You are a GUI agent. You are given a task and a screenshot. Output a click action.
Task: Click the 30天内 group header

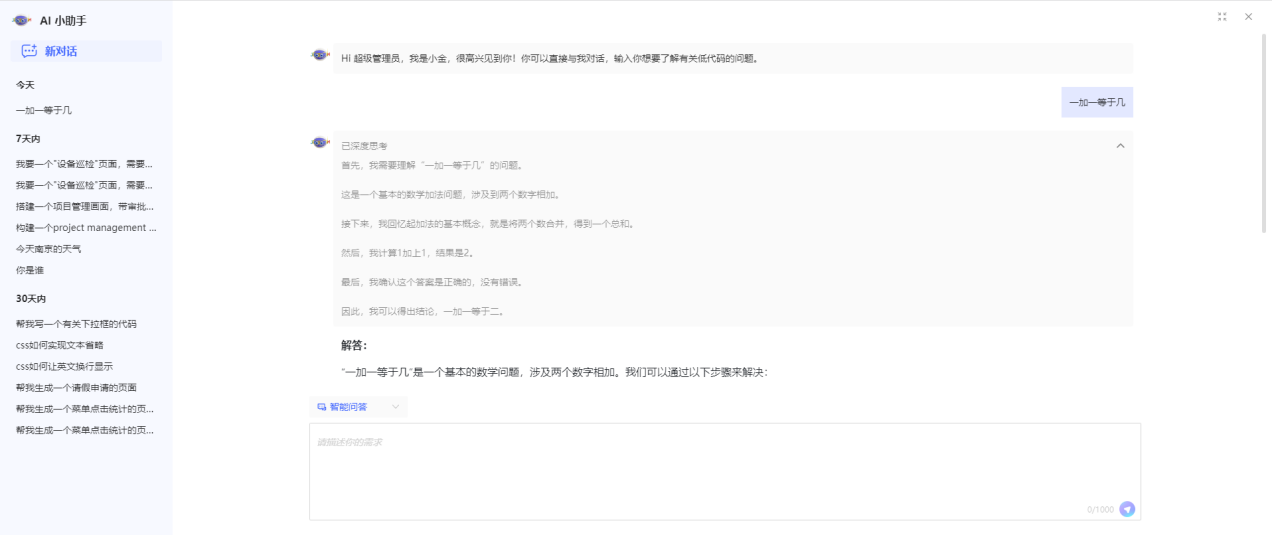point(31,299)
